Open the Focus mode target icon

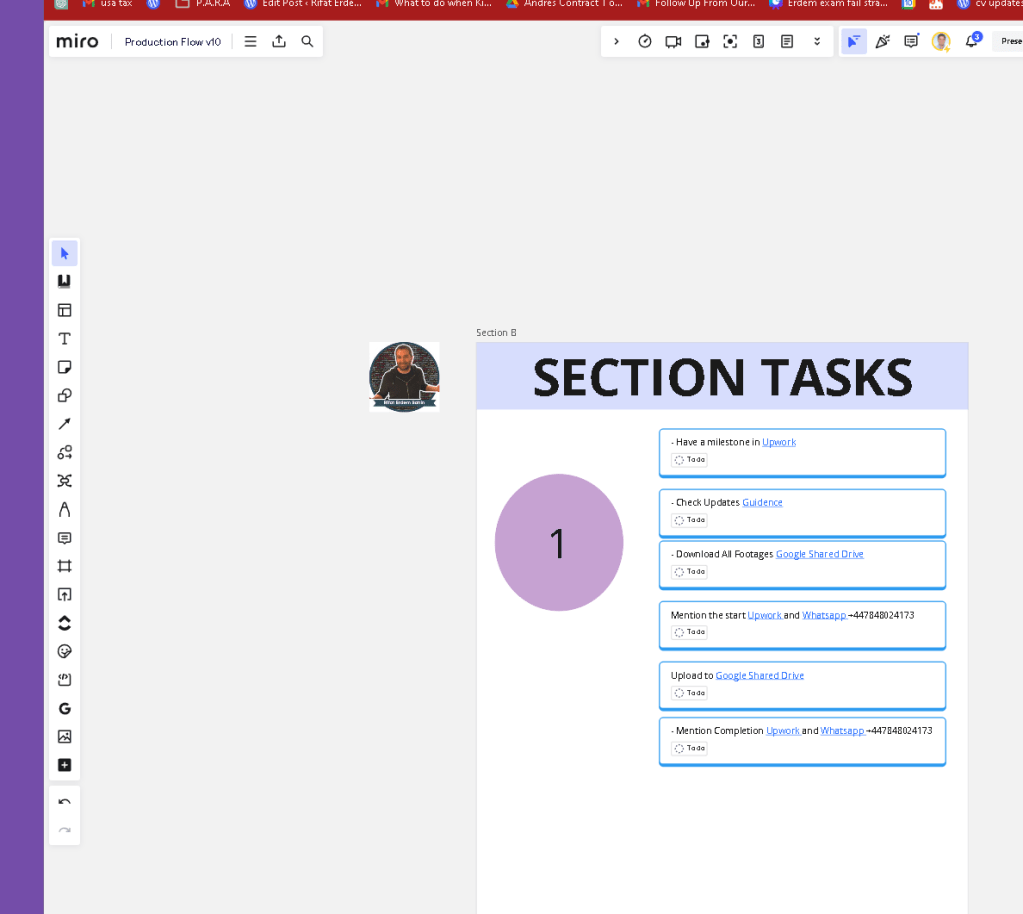tap(730, 41)
